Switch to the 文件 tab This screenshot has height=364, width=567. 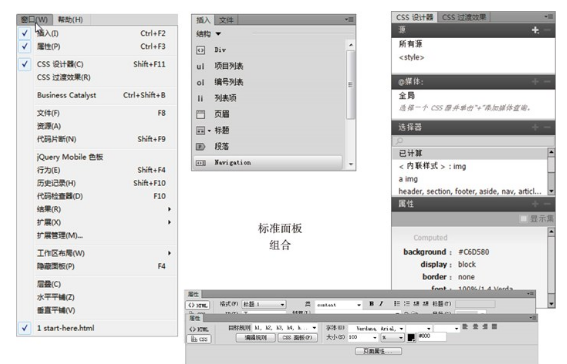pos(226,20)
